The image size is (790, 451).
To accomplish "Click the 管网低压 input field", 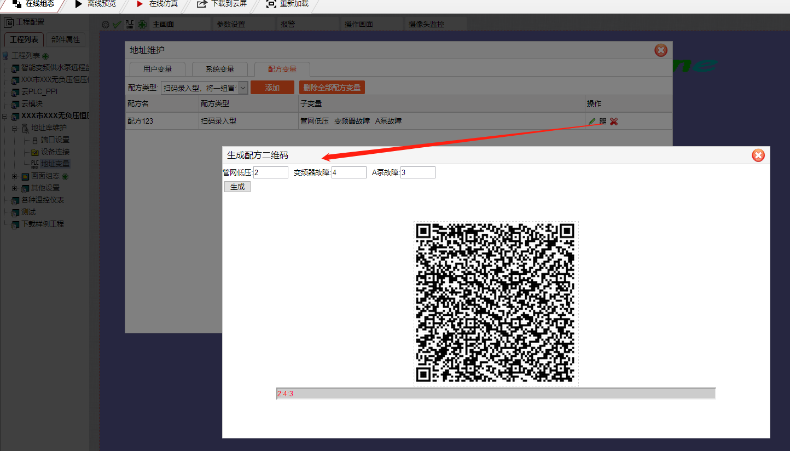I will pyautogui.click(x=270, y=172).
